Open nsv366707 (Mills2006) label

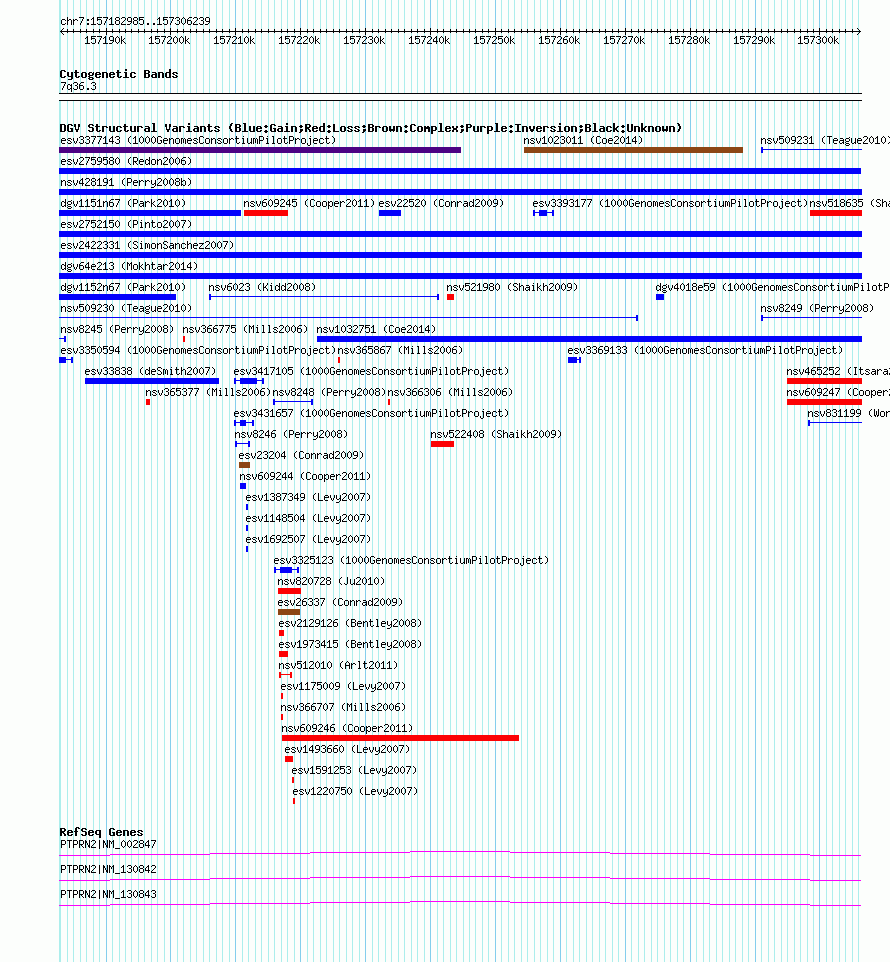point(343,707)
